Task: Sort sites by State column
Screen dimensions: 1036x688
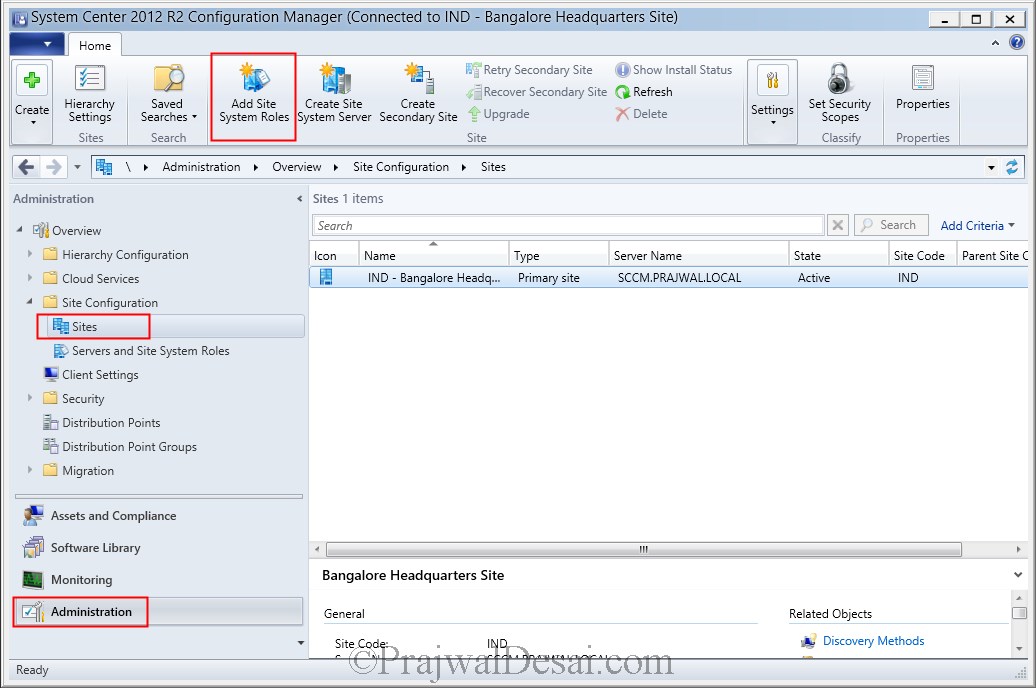Action: pyautogui.click(x=839, y=255)
